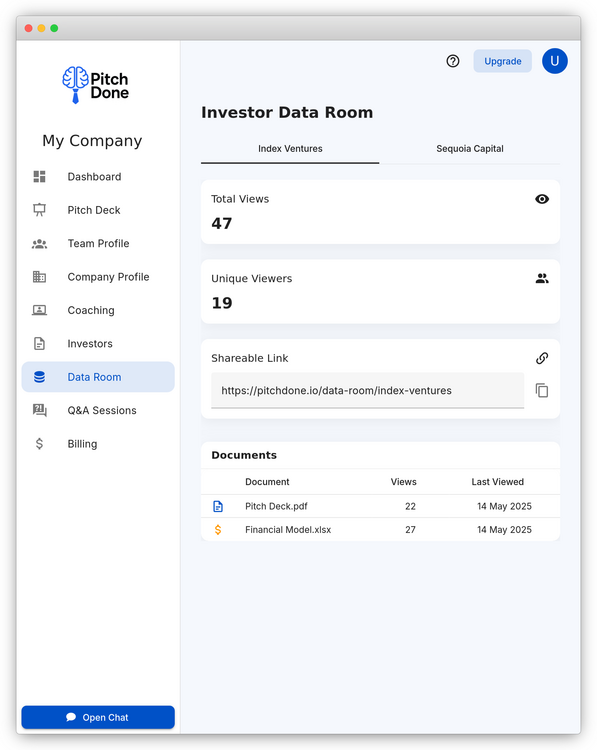Viewport: 597px width, 750px height.
Task: Click the shareable link URL field
Action: (367, 390)
